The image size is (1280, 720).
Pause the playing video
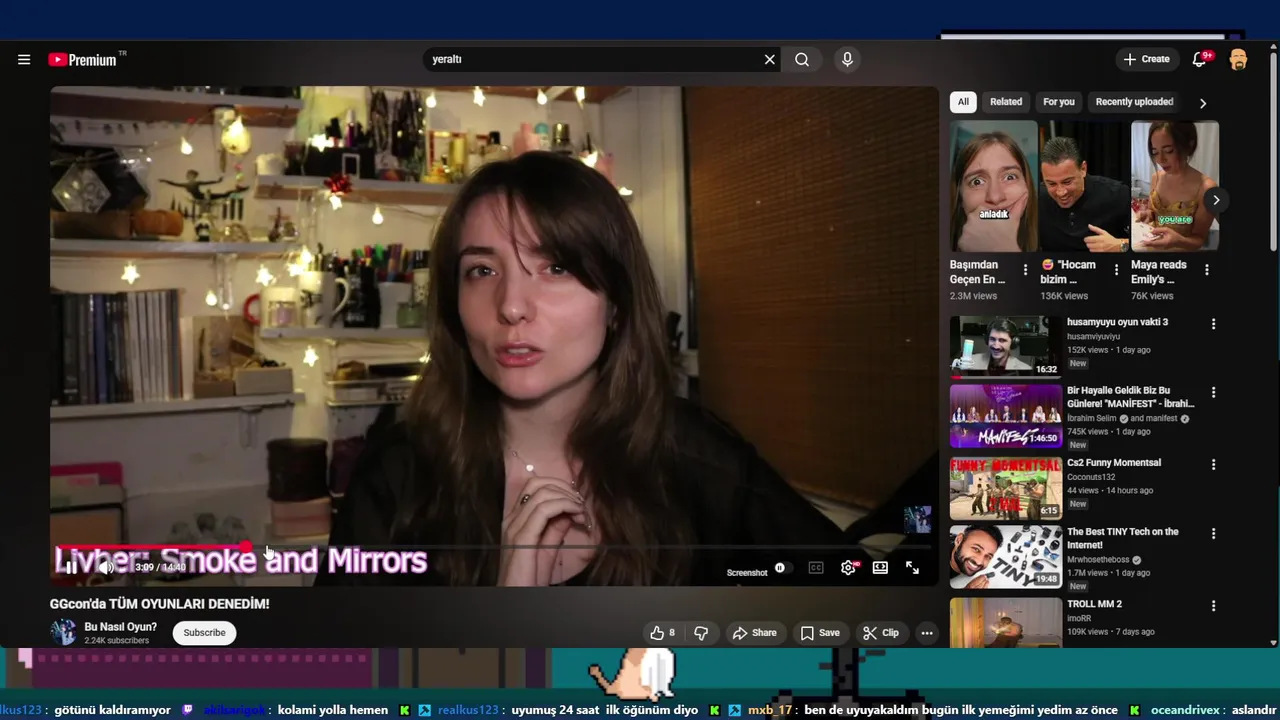(70, 567)
